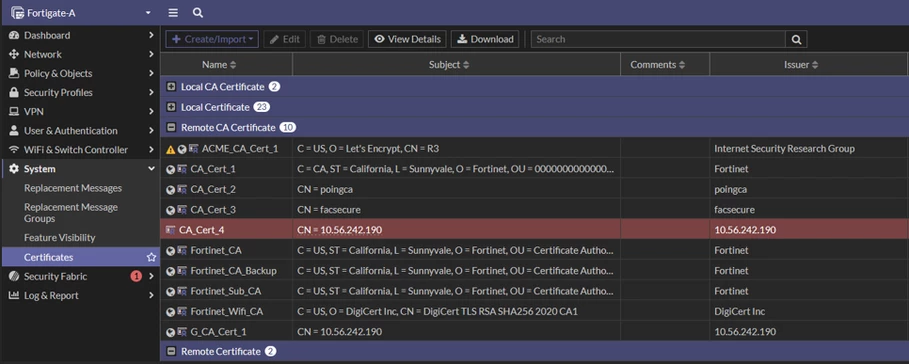Collapse the Remote CA Certificate group
The width and height of the screenshot is (909, 364).
pyautogui.click(x=171, y=128)
